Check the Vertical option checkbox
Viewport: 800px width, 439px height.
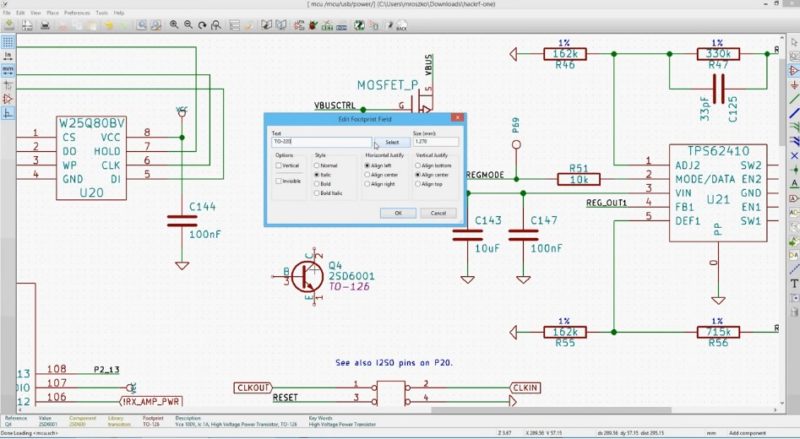[x=279, y=165]
